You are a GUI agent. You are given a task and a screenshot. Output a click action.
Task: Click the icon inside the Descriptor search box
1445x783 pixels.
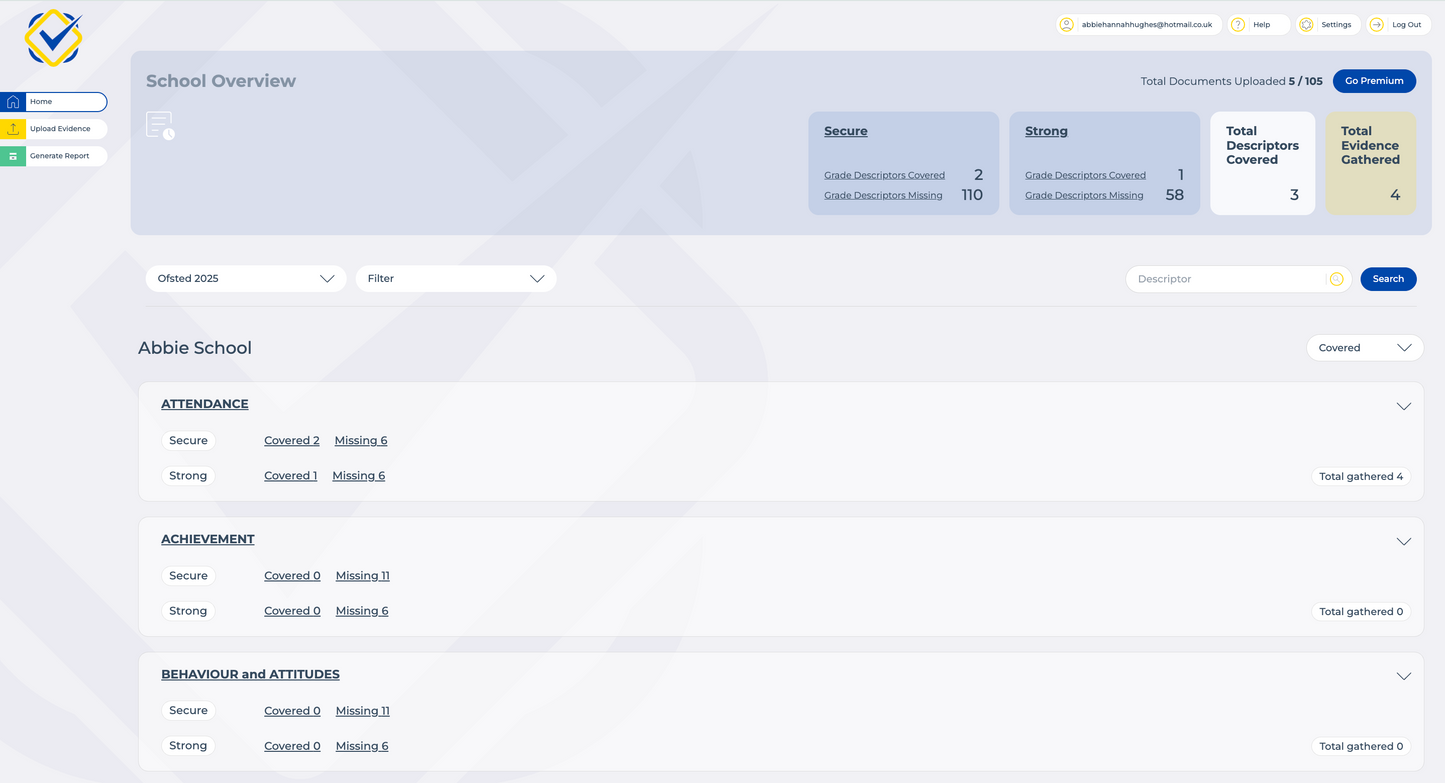pos(1337,279)
